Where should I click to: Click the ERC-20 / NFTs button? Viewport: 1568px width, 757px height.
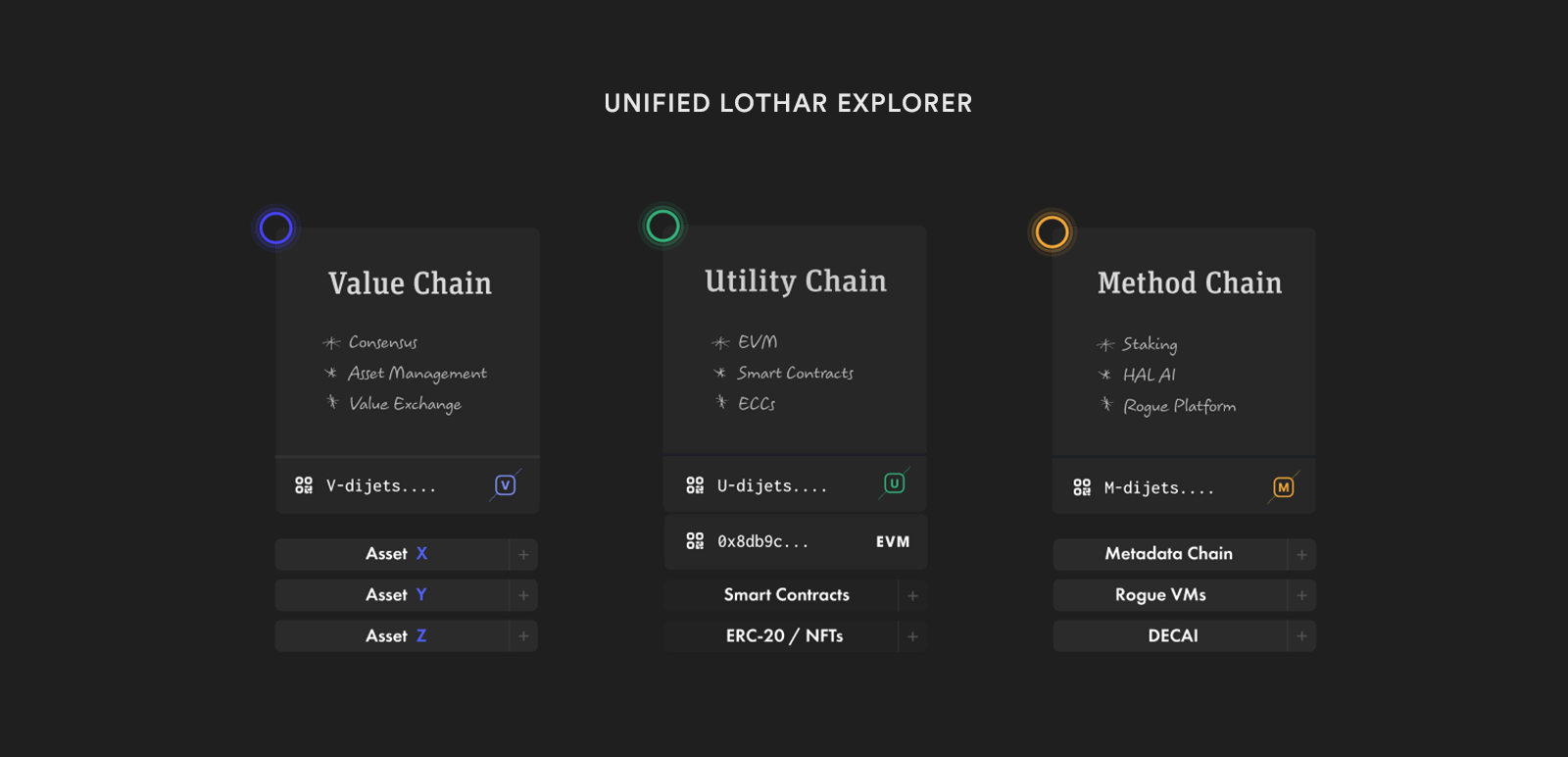[x=783, y=636]
